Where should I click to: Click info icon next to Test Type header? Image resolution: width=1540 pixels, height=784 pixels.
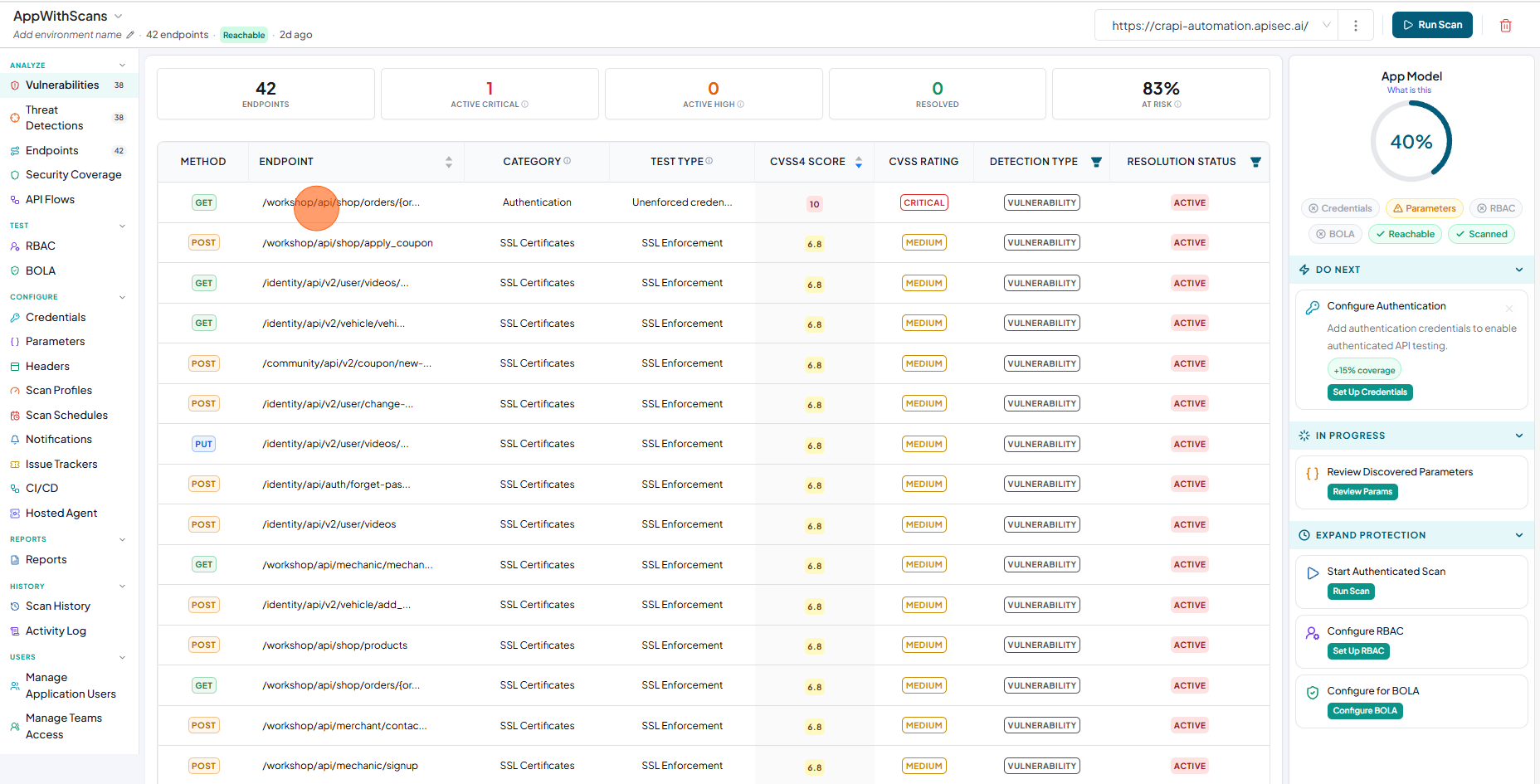709,161
